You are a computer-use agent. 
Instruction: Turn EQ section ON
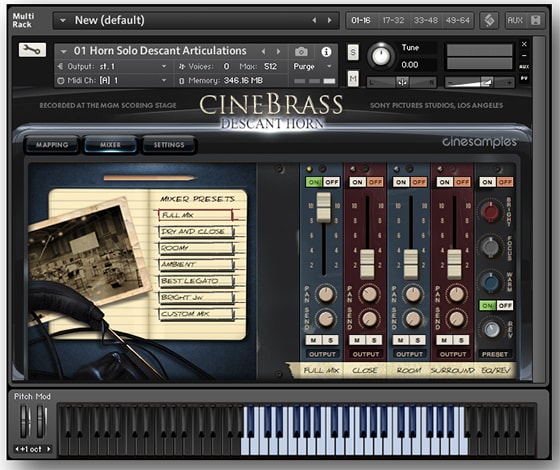[x=488, y=182]
